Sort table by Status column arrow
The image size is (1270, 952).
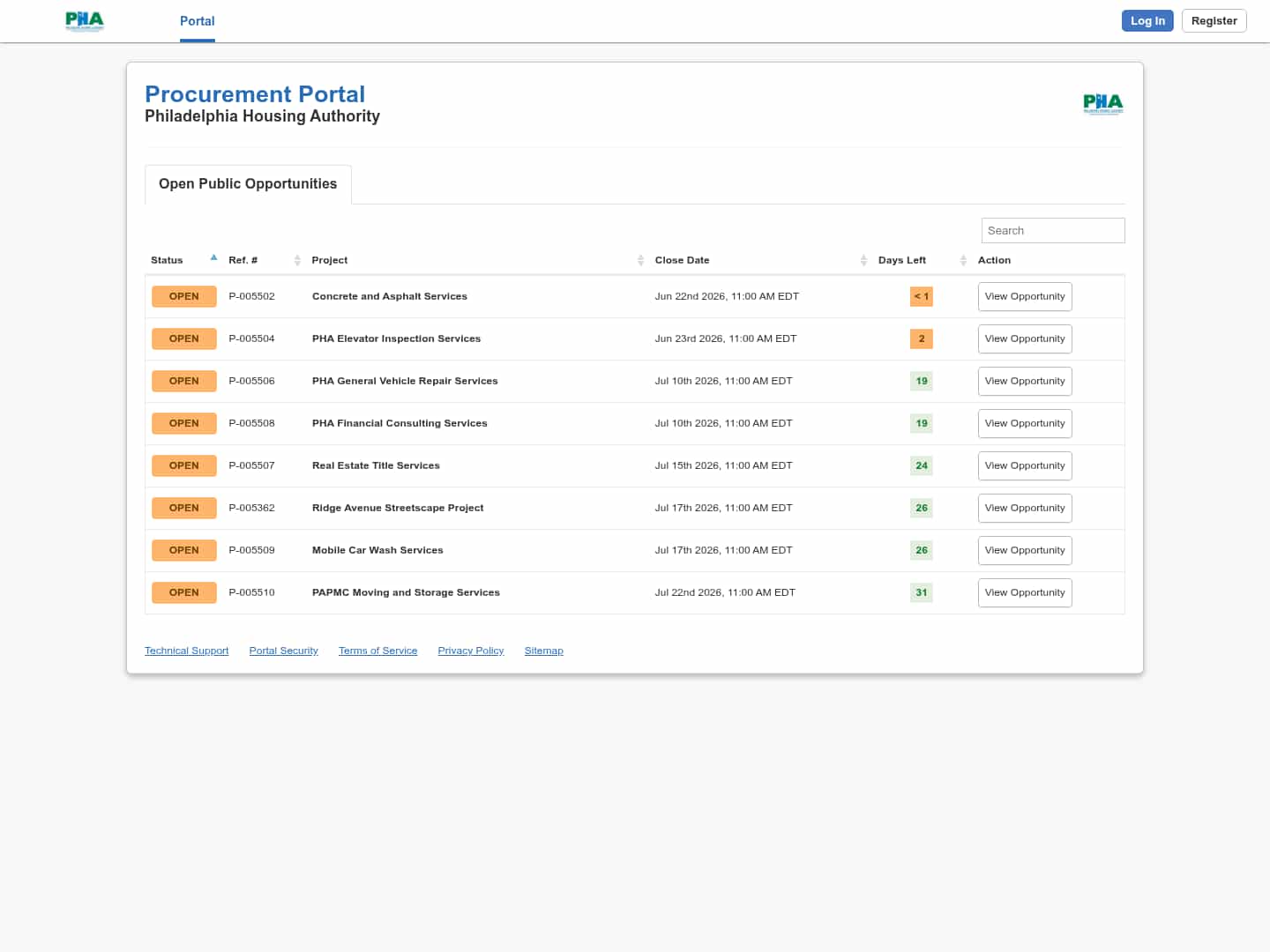click(213, 257)
